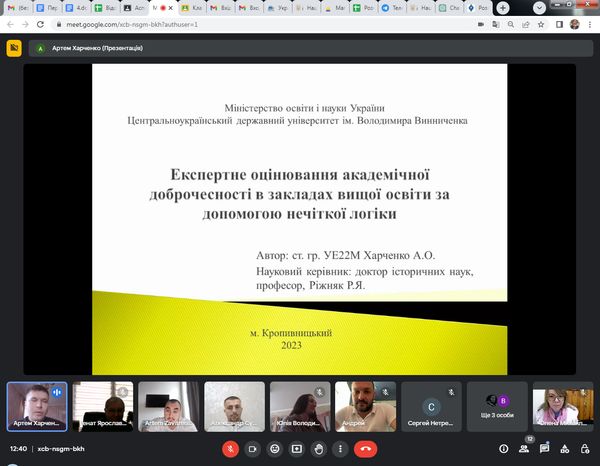
Task: Click Сергей Нетреба's participant tile
Action: click(430, 406)
